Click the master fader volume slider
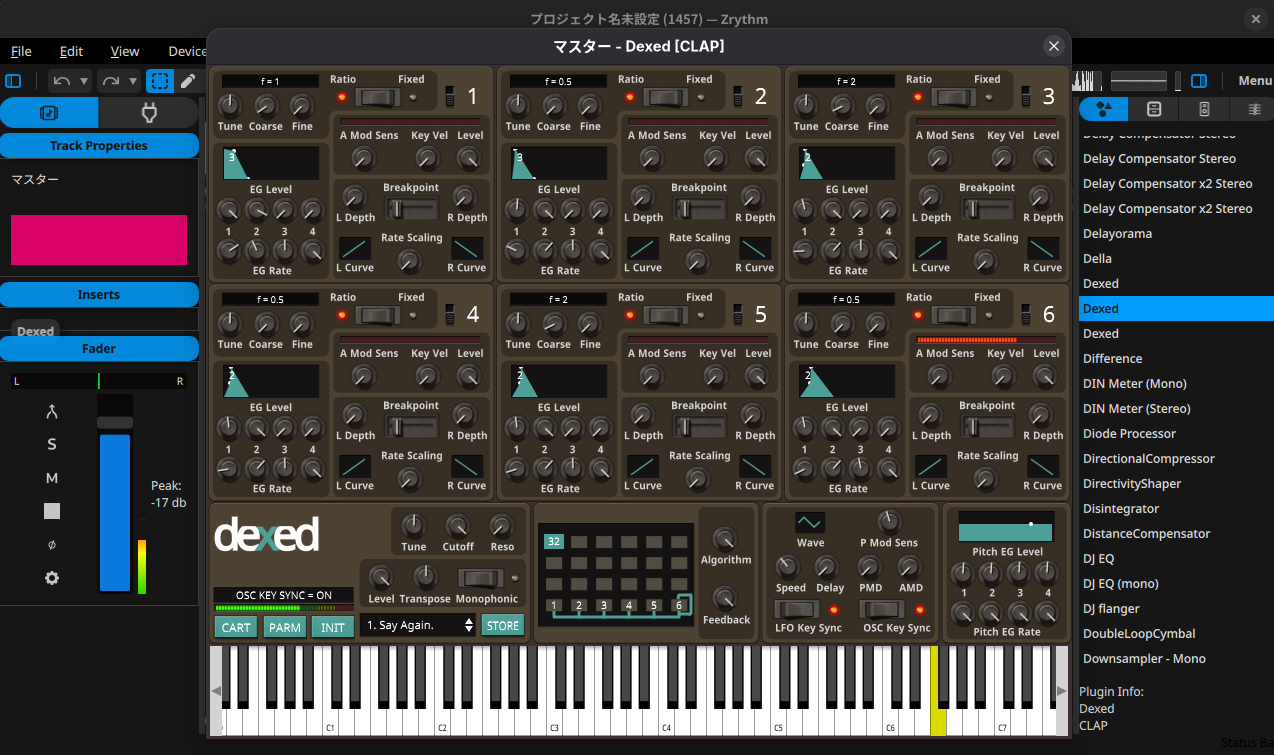Screen dimensions: 1274x755 coord(115,493)
